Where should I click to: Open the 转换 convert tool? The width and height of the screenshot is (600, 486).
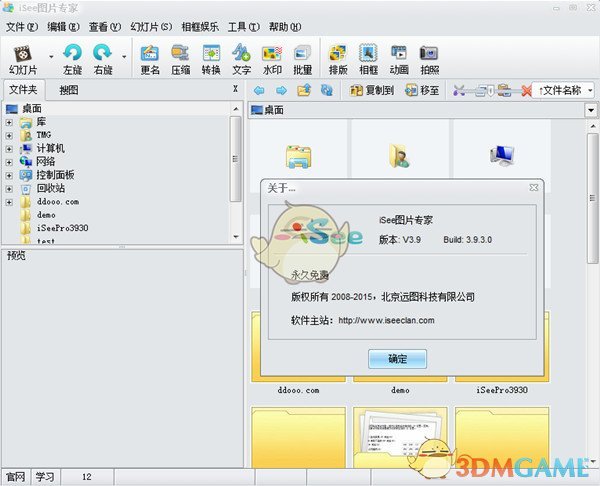[x=211, y=59]
